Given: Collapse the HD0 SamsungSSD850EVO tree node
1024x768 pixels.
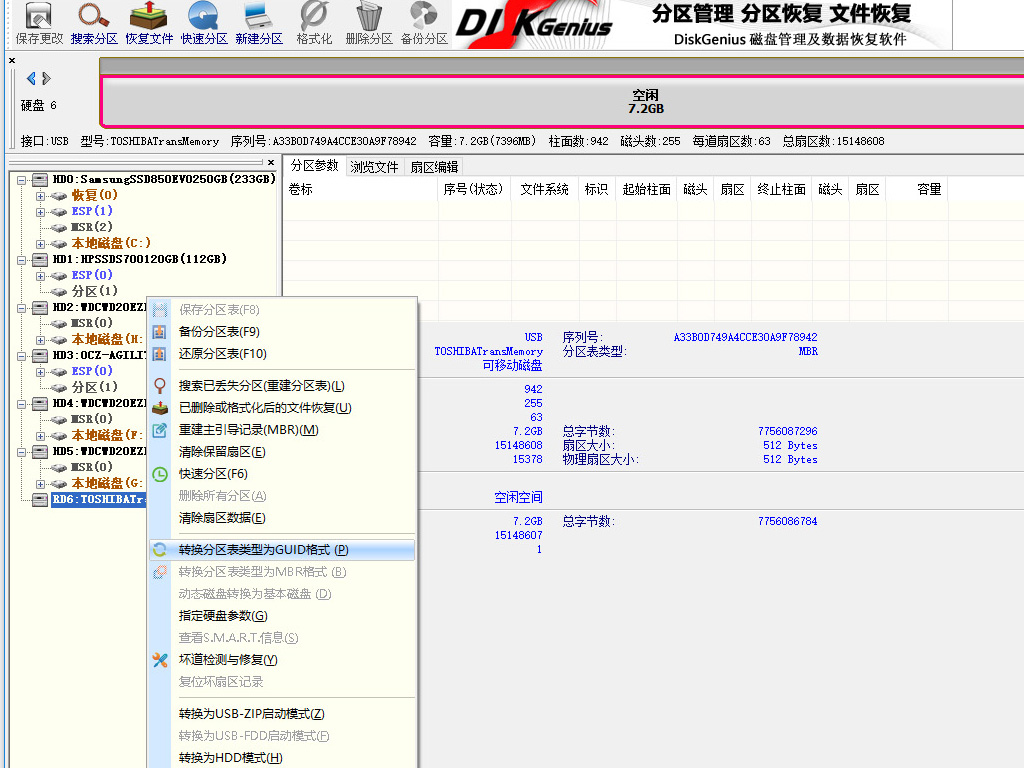Looking at the screenshot, I should coord(20,178).
